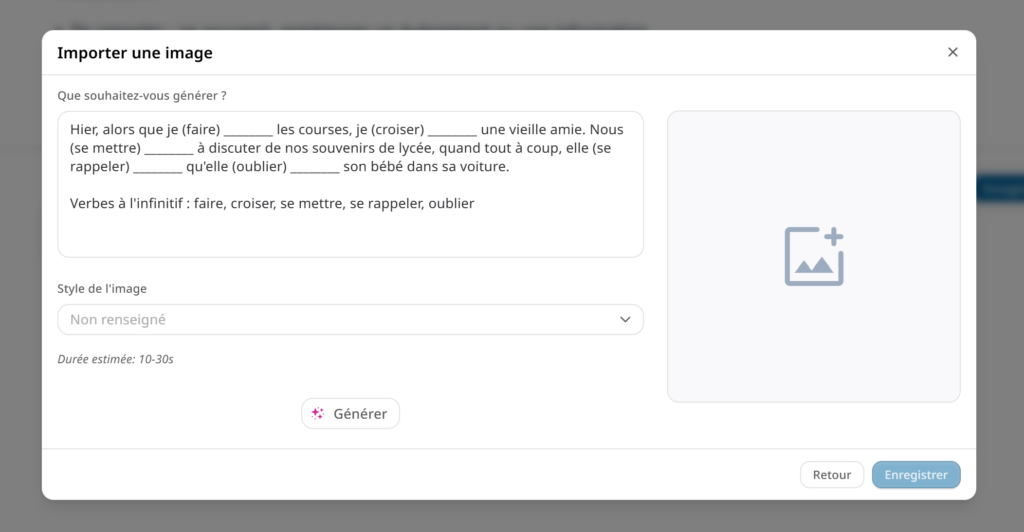The width and height of the screenshot is (1024, 532).
Task: Click the Retour button
Action: (831, 475)
